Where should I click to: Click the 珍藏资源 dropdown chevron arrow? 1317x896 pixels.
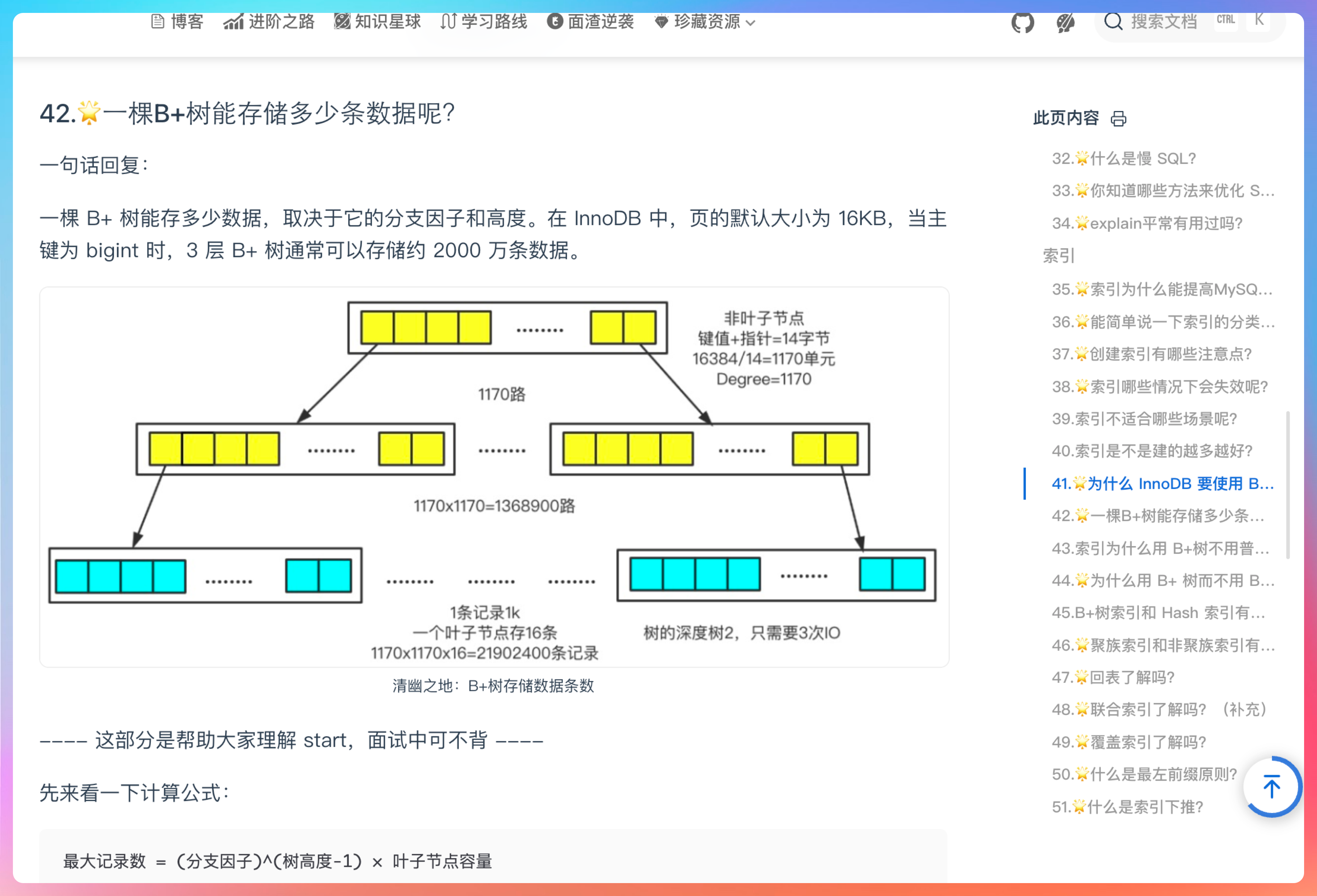tap(751, 23)
